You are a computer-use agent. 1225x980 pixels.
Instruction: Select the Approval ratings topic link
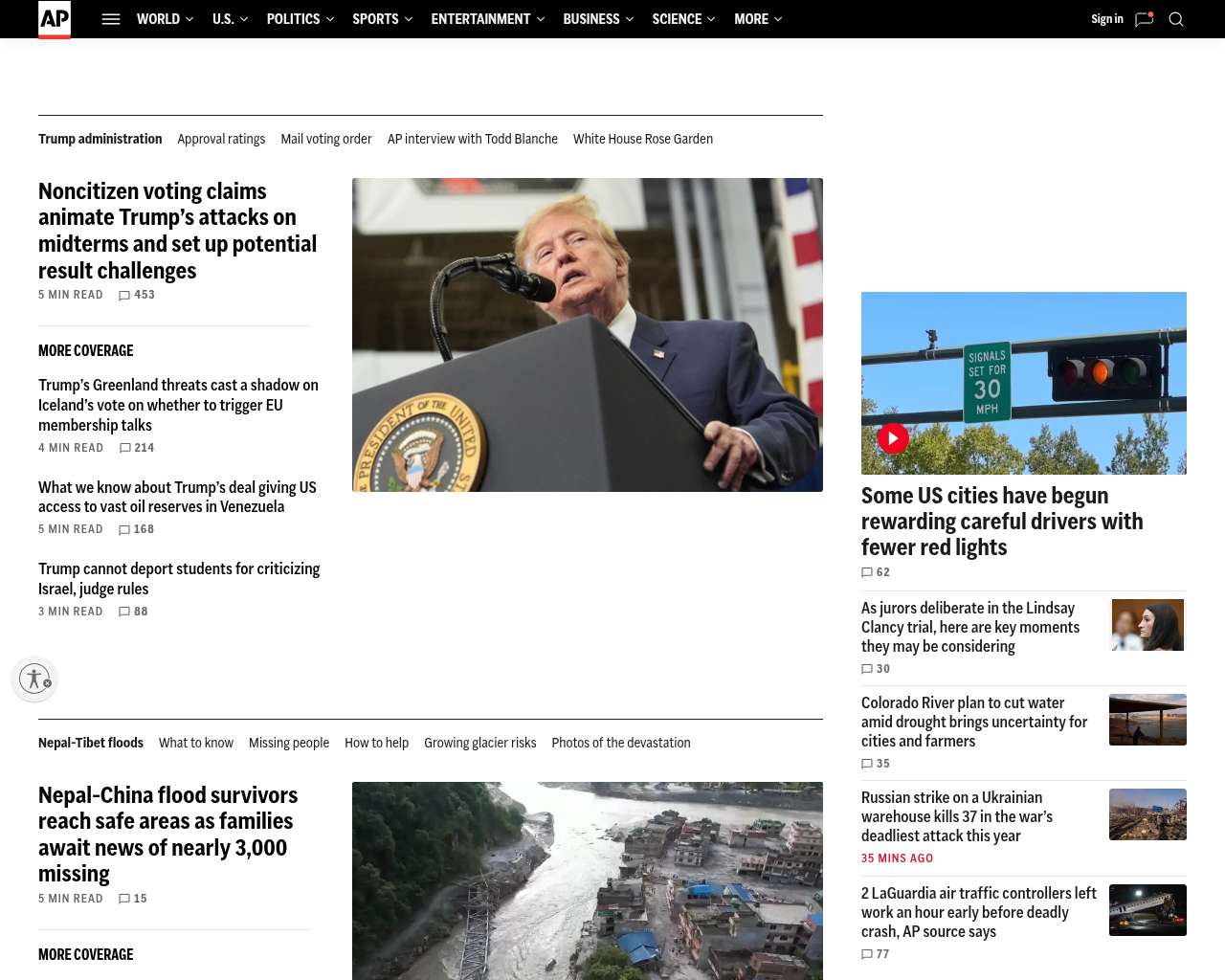click(221, 139)
